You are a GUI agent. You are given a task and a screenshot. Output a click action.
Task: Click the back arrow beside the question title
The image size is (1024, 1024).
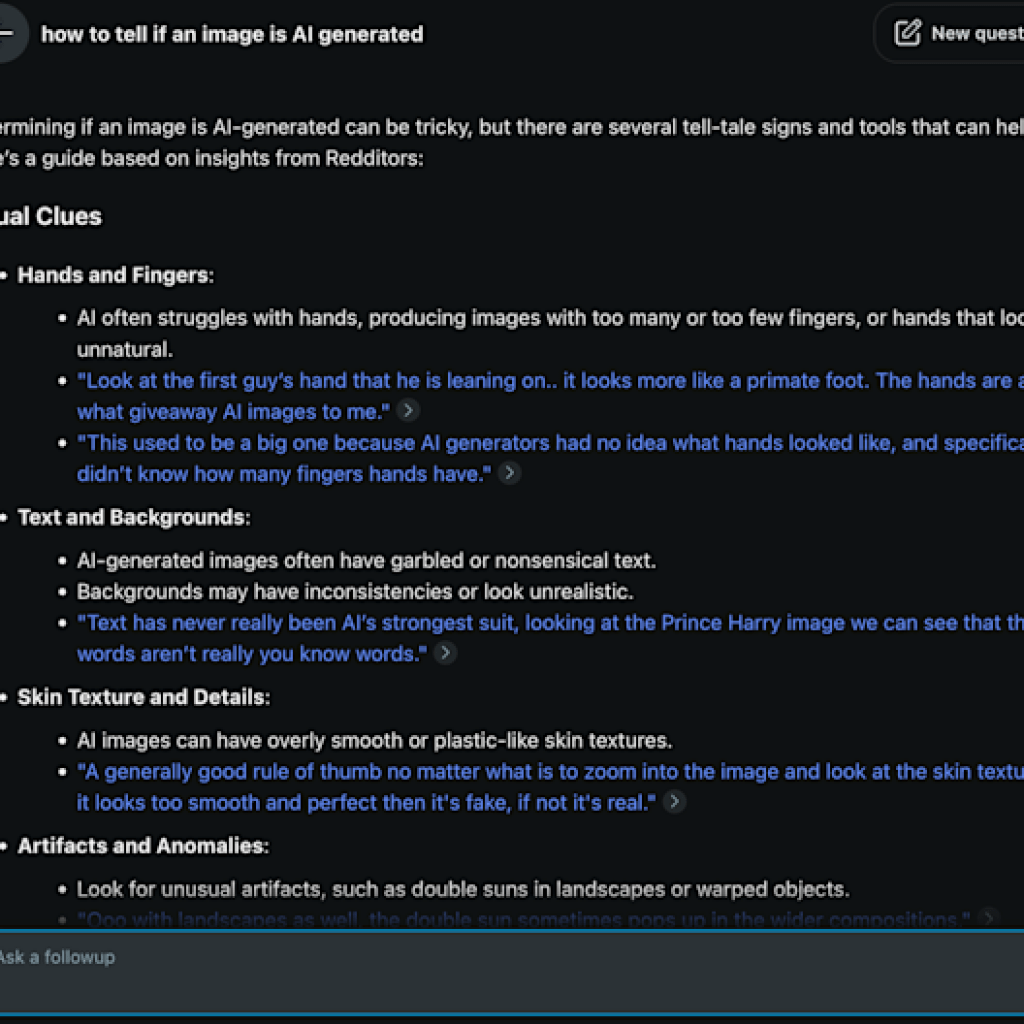pos(6,33)
